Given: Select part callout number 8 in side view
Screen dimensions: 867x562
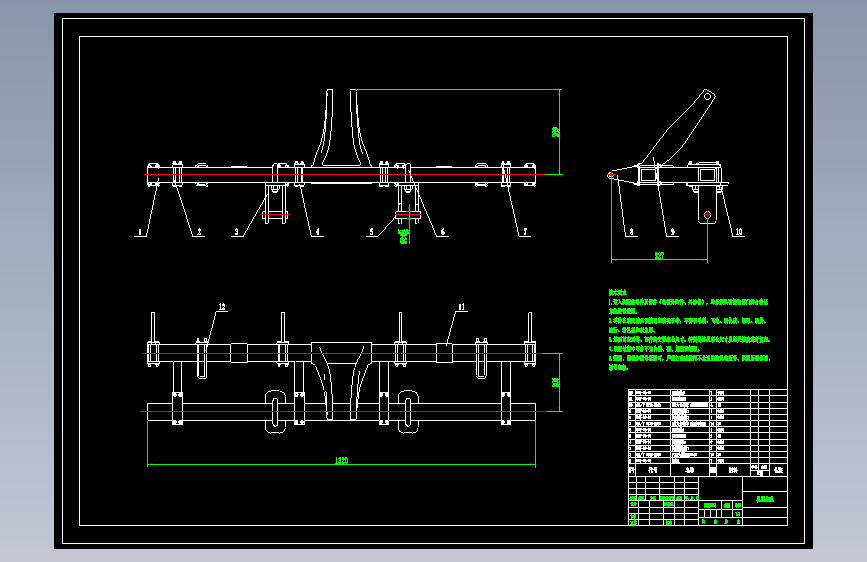Looking at the screenshot, I should point(631,232).
